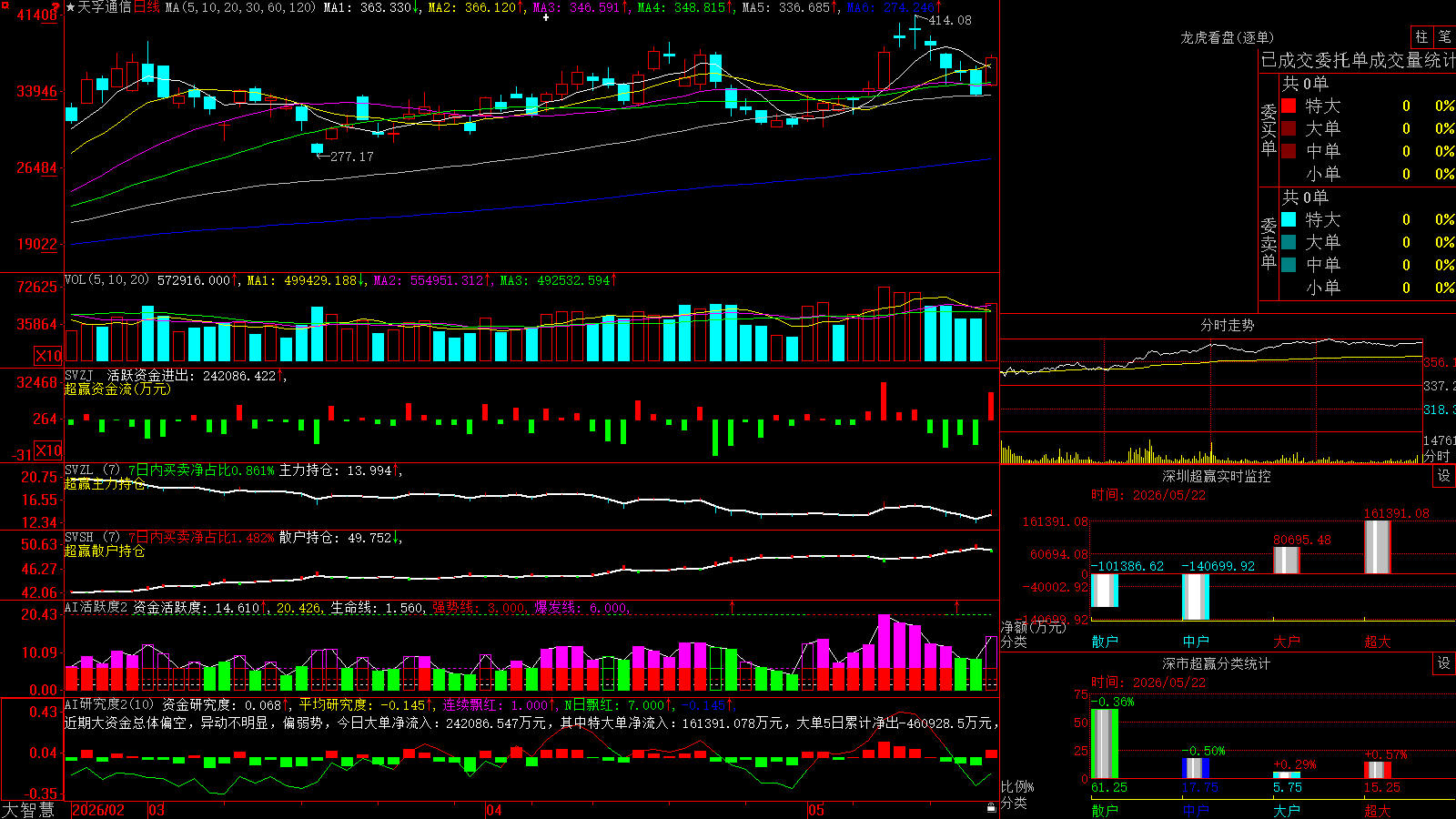Click the 深圳超赢实时监控 panel title
The image size is (1456, 819).
(x=1216, y=476)
